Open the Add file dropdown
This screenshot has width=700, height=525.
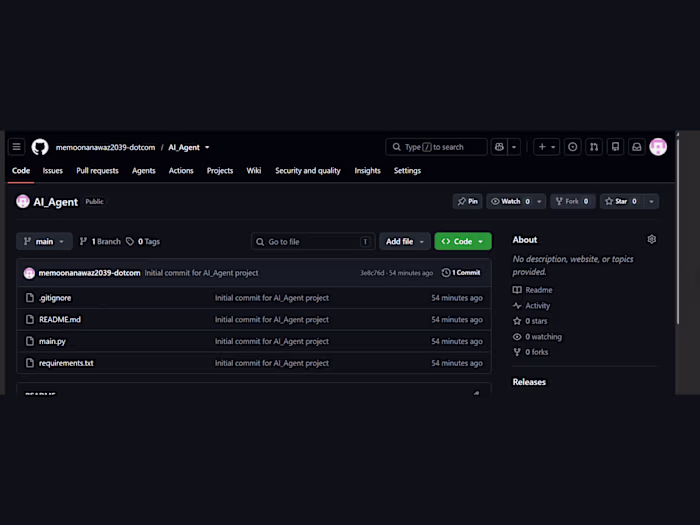(x=404, y=242)
